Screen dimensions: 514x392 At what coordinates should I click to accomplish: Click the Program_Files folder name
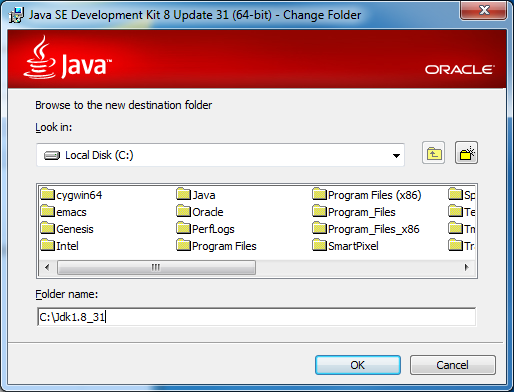pos(362,212)
